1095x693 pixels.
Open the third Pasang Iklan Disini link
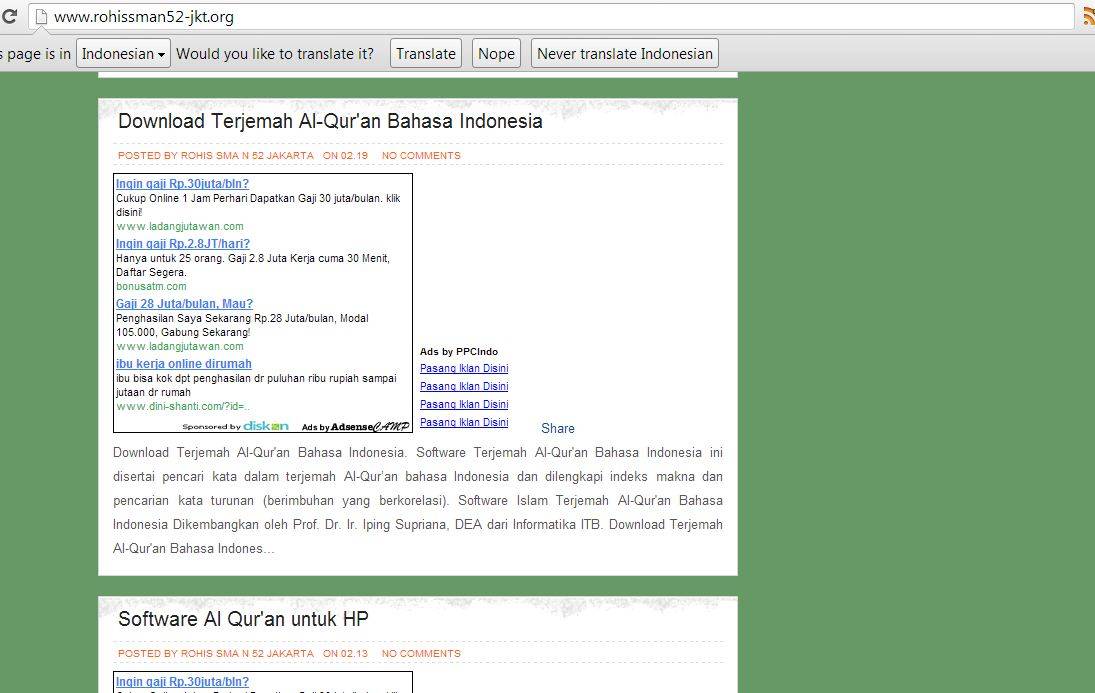(464, 404)
